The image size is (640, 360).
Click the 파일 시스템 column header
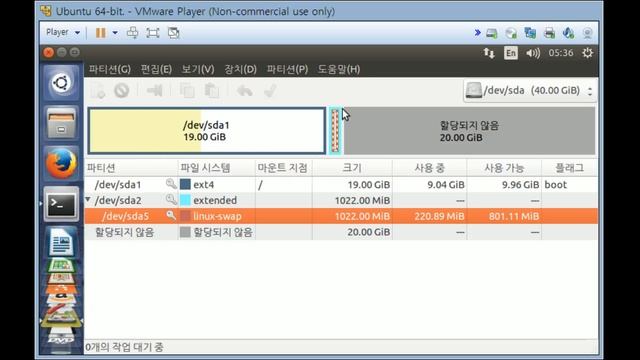pos(216,168)
